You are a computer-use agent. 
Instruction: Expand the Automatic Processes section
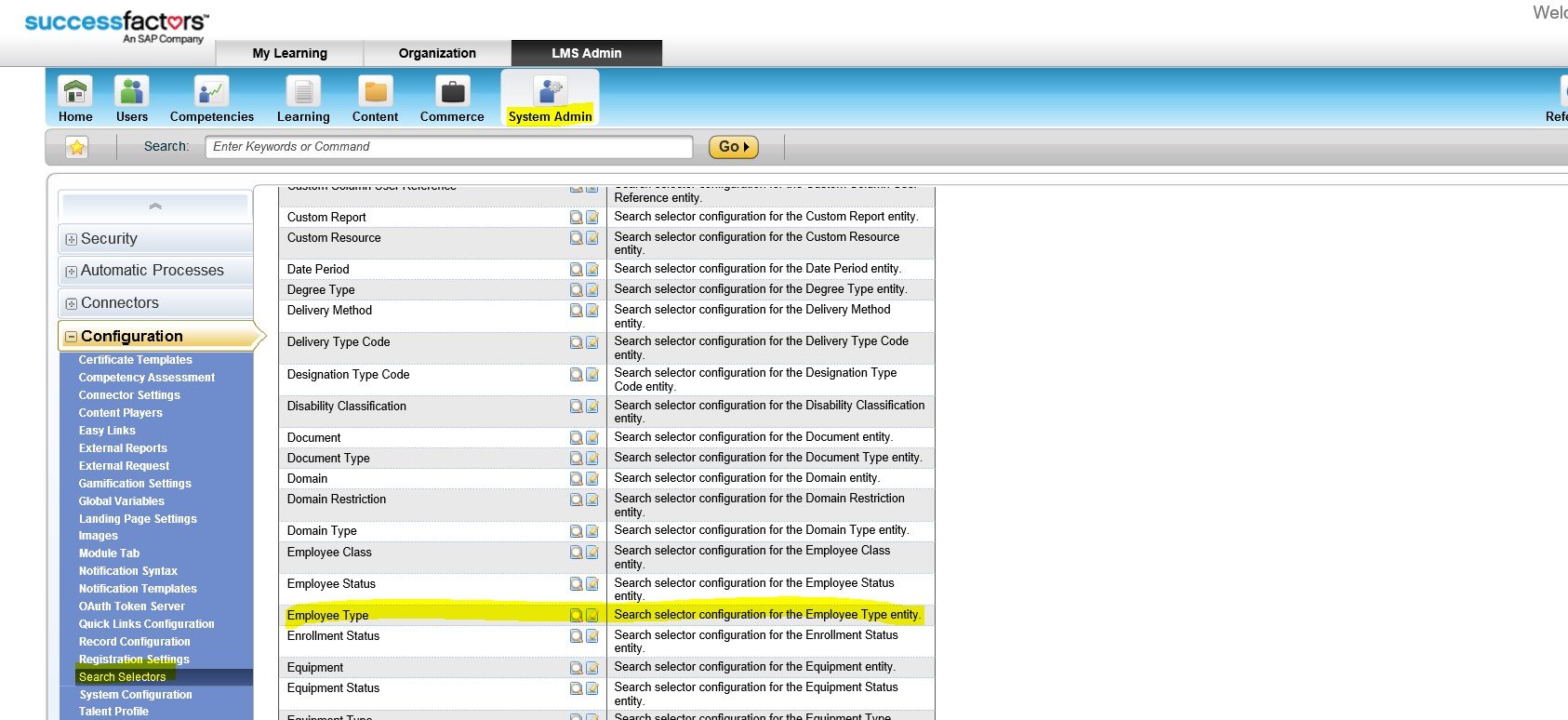tap(71, 272)
